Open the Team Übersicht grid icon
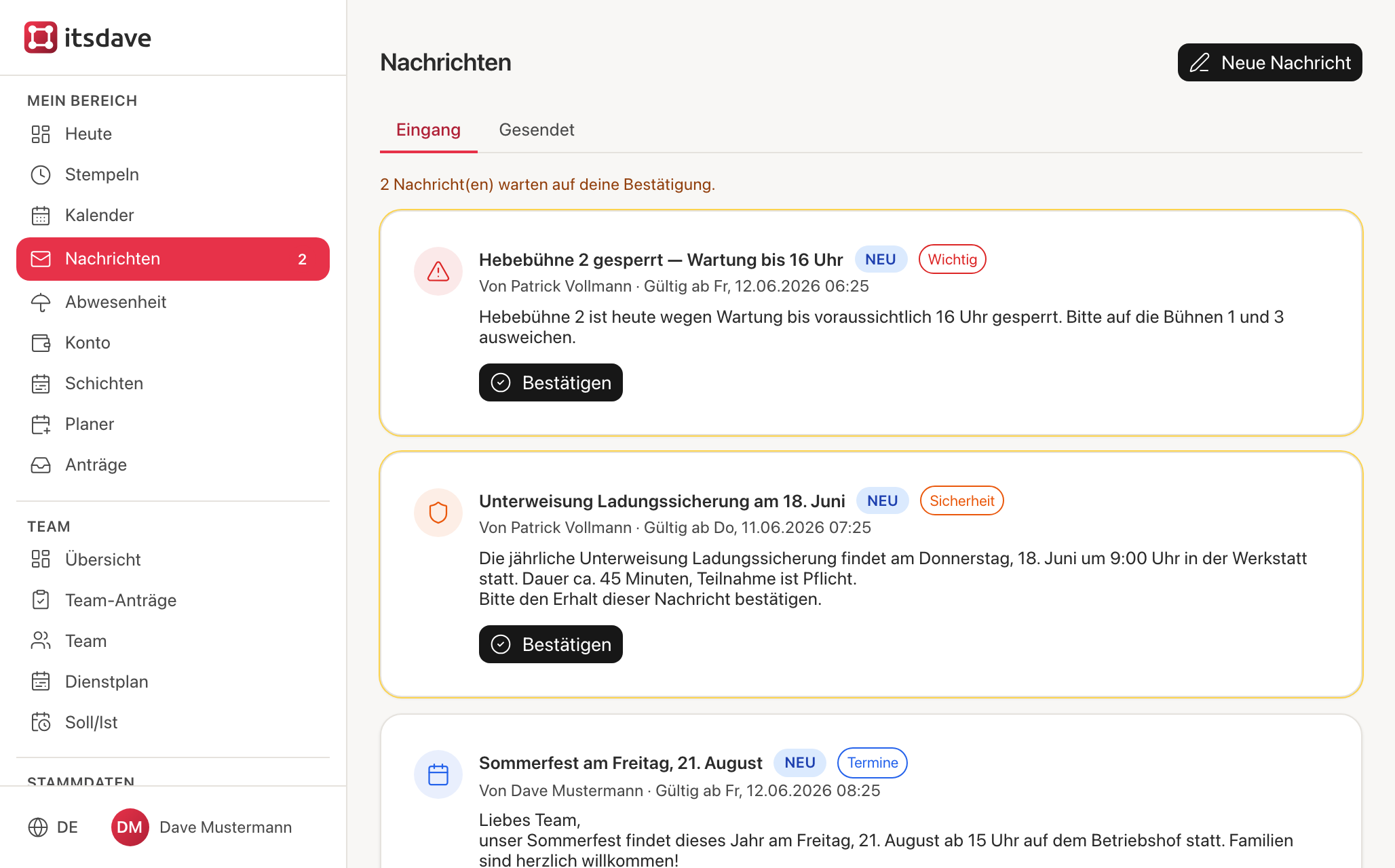 tap(41, 559)
